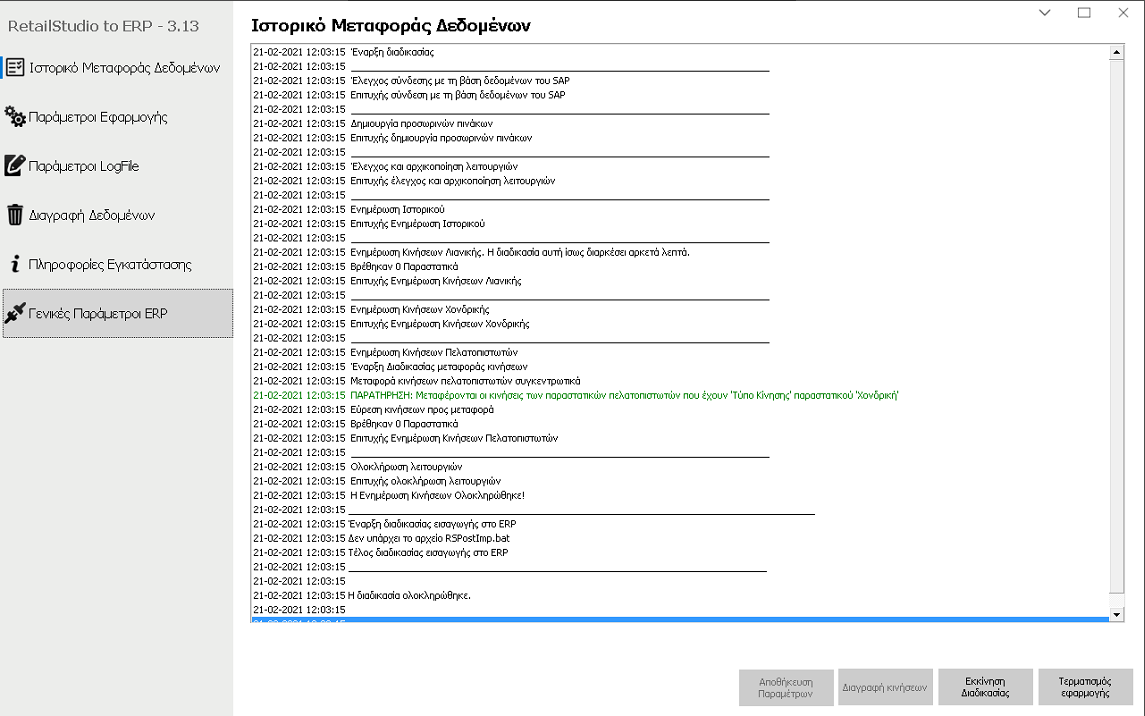Screen dimensions: 1145x716
Task: Click the Αποθήκευση Παραμέτρων button
Action: 785,687
